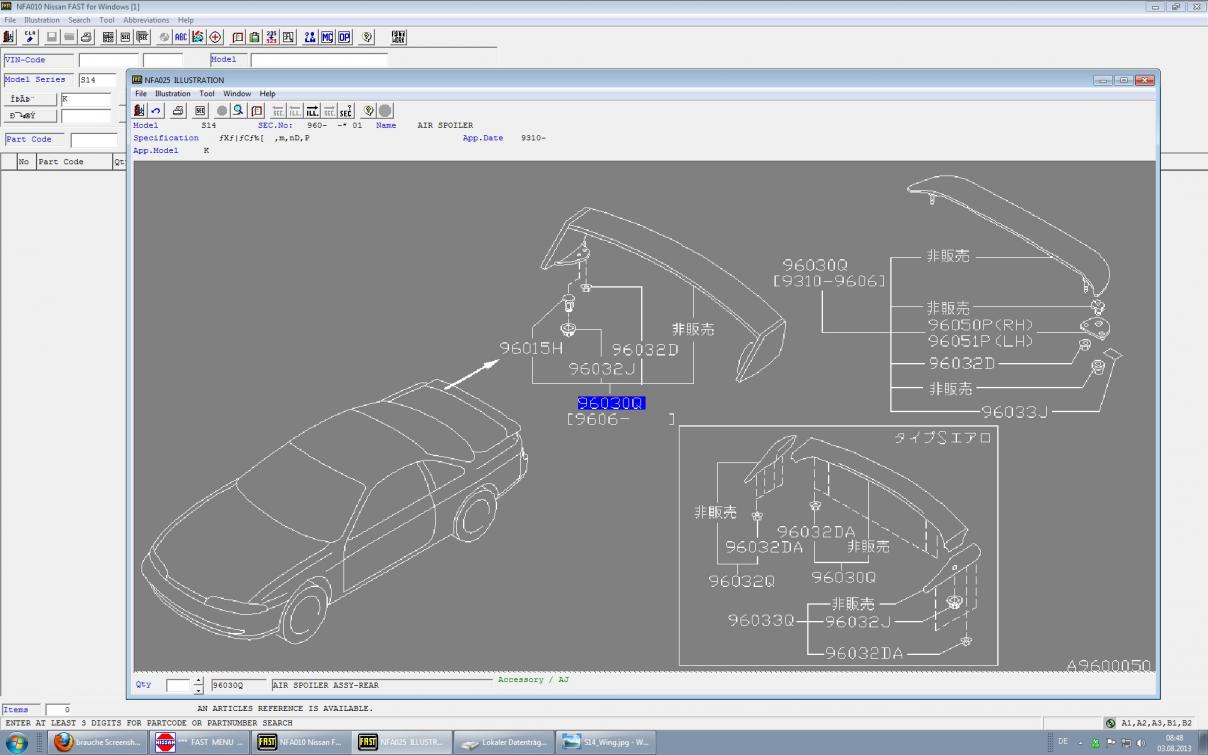Click the next illustration ILL. arrow icon
Image resolution: width=1208 pixels, height=755 pixels.
point(313,111)
